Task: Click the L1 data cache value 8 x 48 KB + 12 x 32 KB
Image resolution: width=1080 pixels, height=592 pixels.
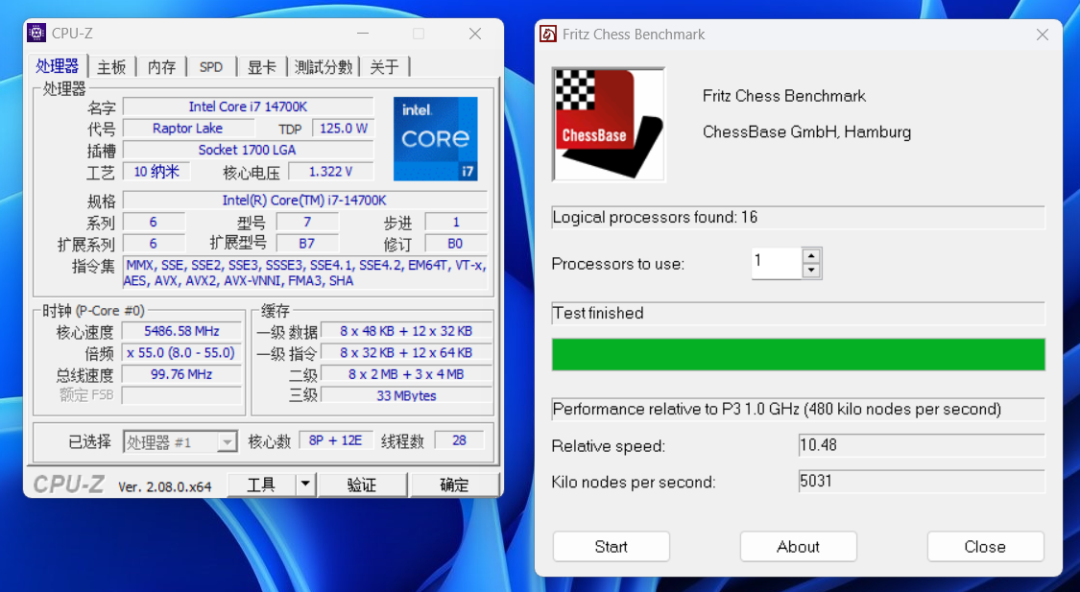Action: [x=406, y=331]
